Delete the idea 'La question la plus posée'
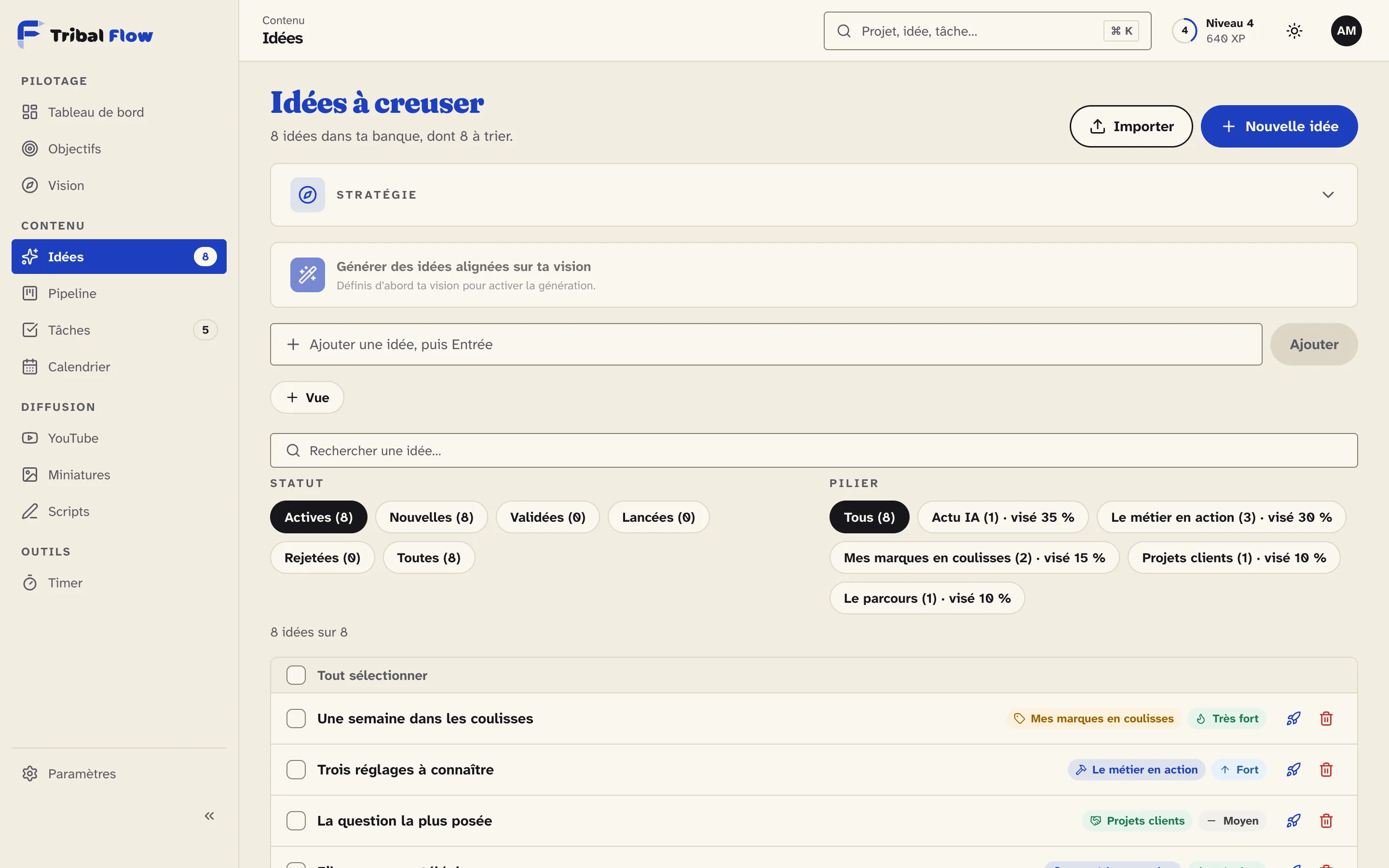This screenshot has width=1389, height=868. (1326, 821)
